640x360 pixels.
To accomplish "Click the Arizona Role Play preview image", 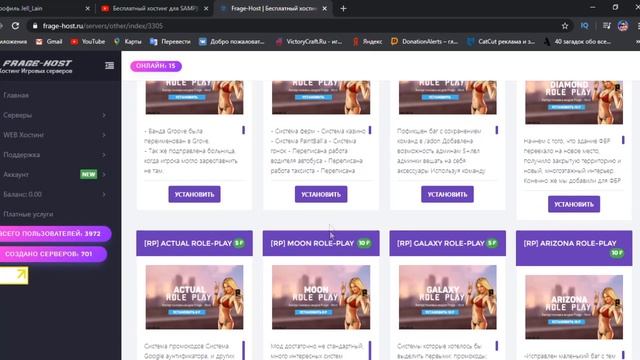I will [x=574, y=307].
